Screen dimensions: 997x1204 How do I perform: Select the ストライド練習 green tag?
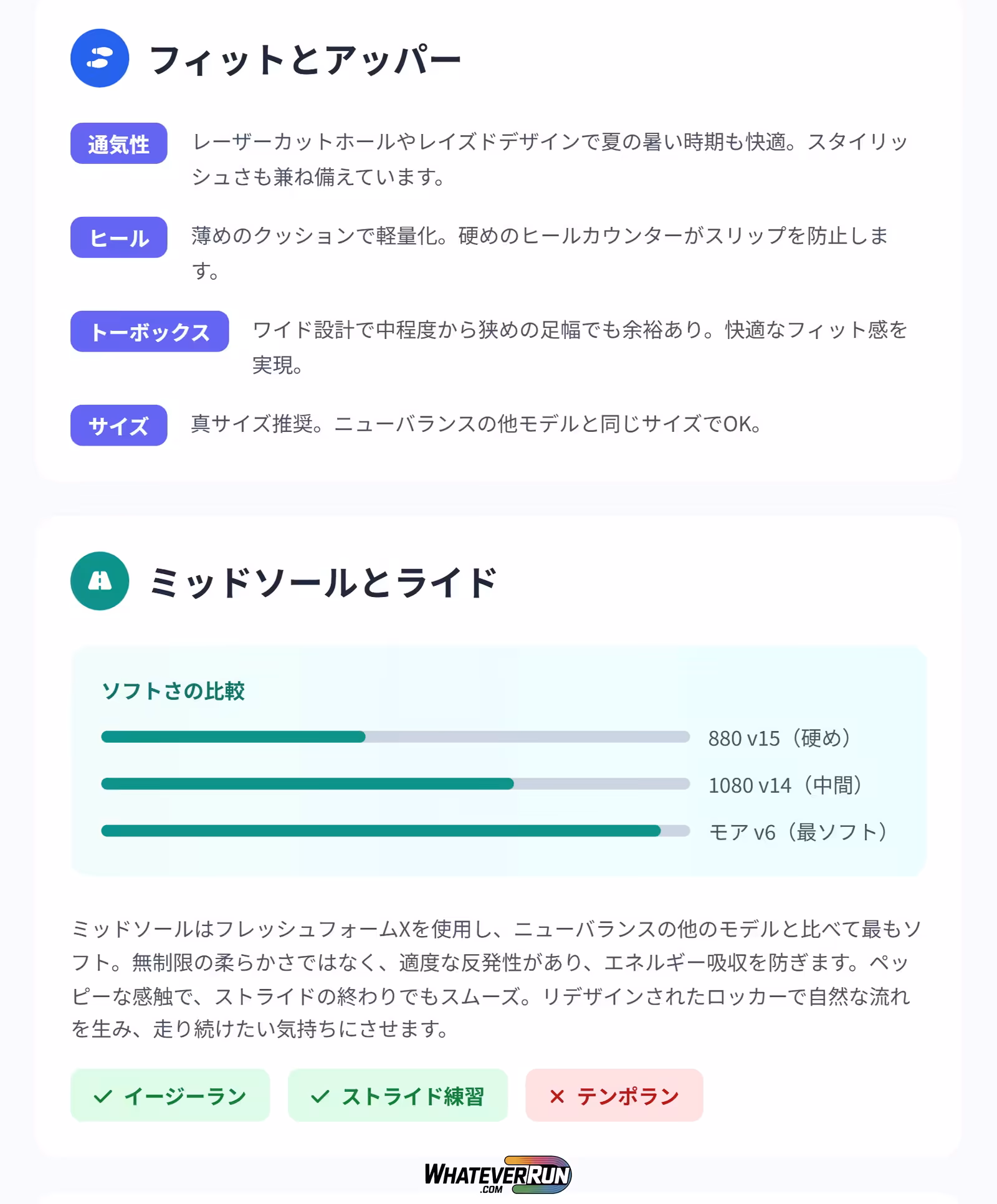[398, 1096]
